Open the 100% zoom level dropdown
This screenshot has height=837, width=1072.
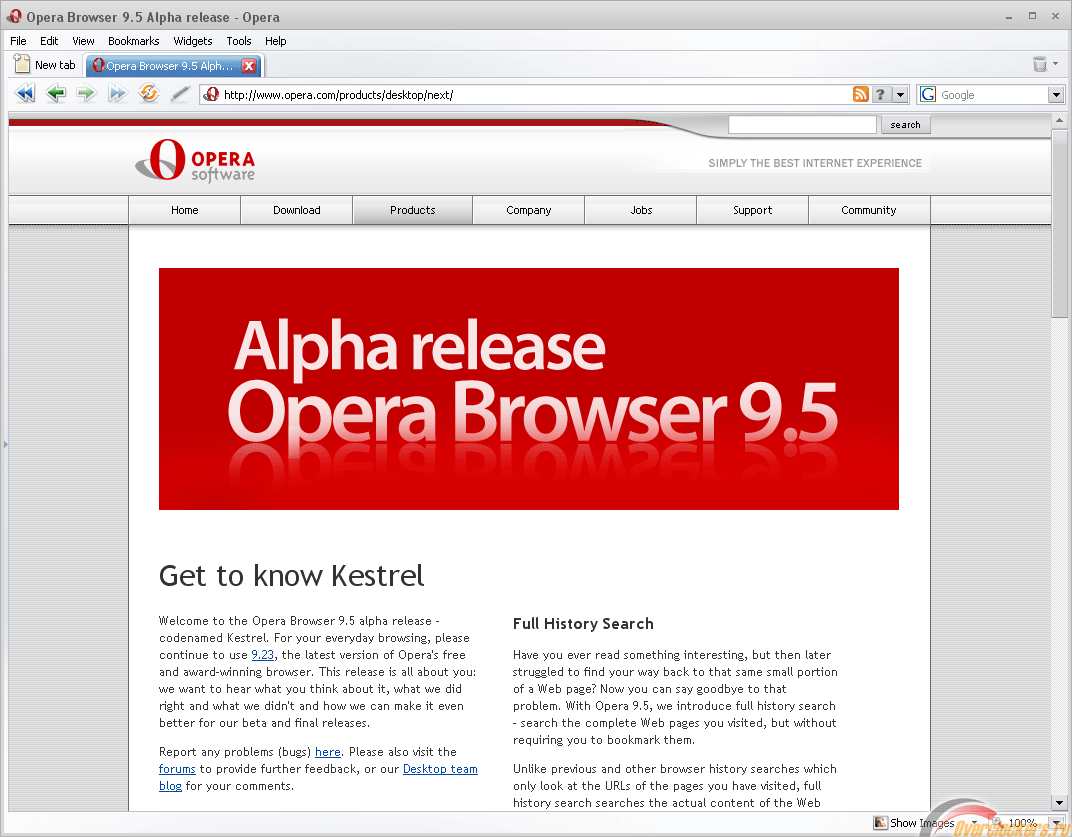(x=1054, y=823)
